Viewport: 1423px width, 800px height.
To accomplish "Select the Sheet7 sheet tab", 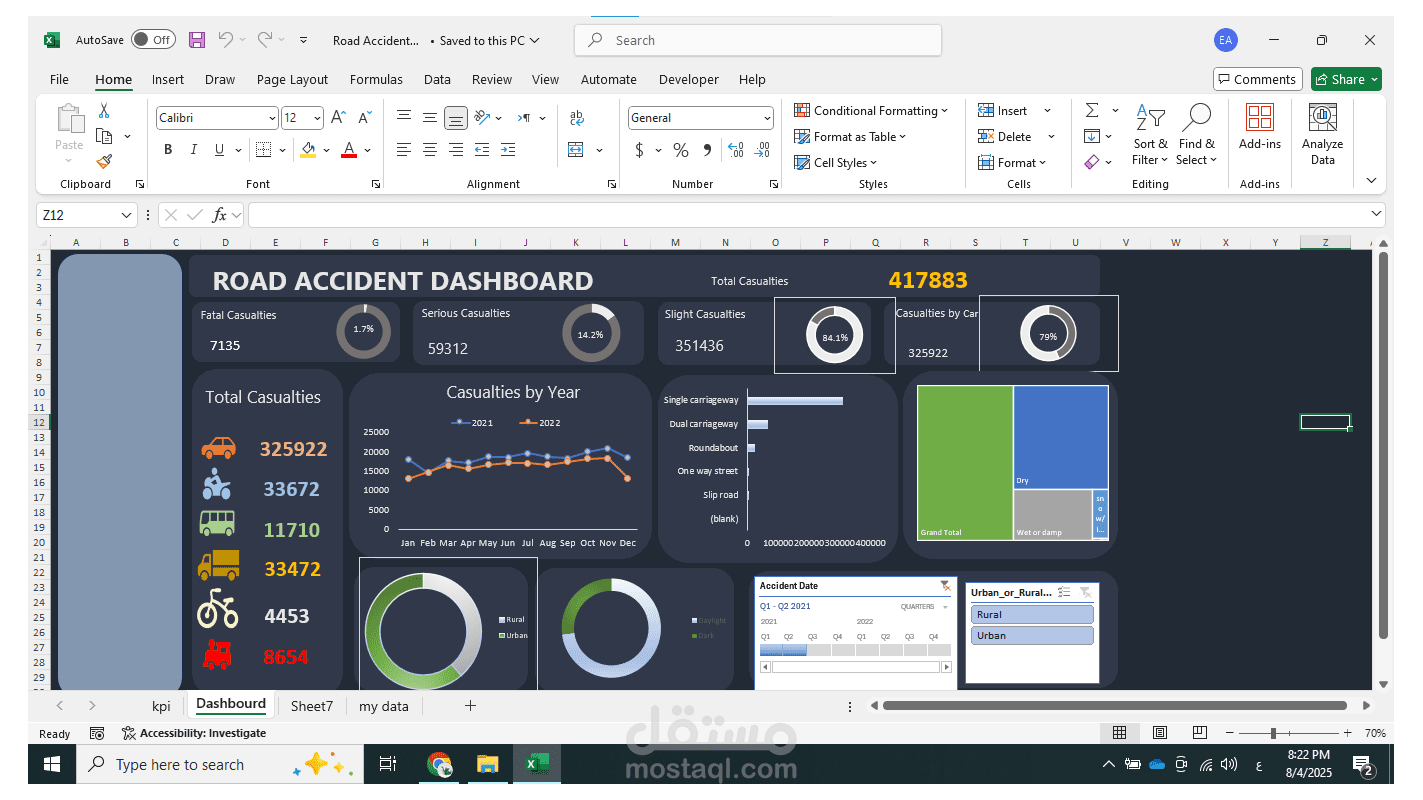I will 312,706.
